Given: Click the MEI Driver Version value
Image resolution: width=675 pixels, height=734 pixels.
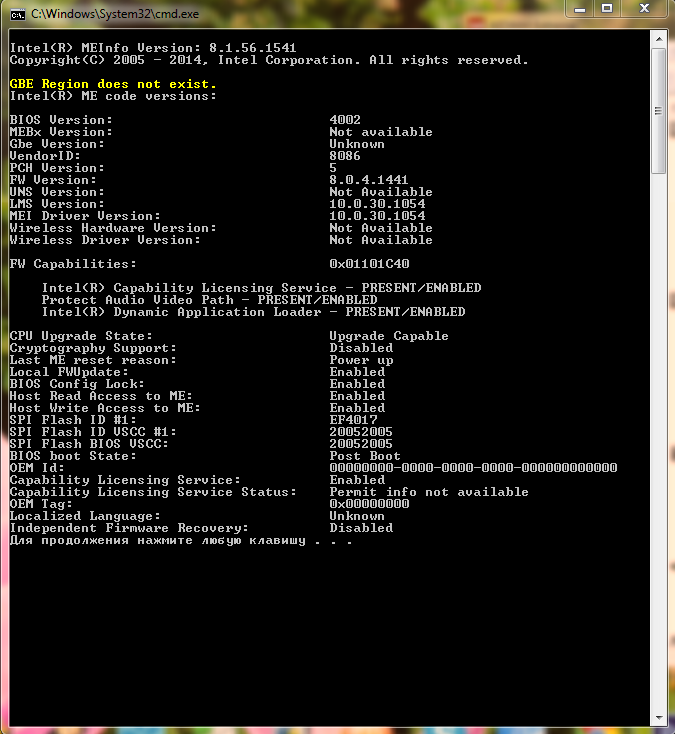Looking at the screenshot, I should 377,216.
